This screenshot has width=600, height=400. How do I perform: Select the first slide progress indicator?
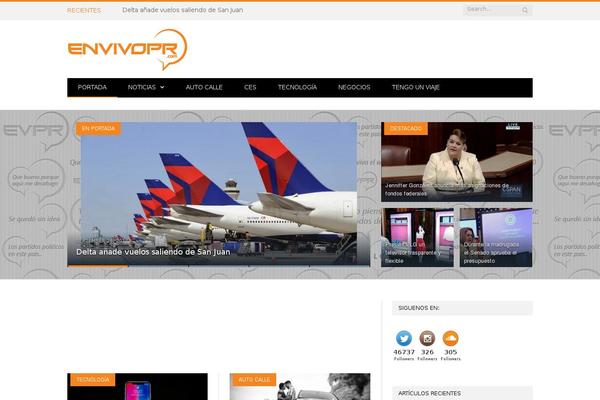pyautogui.click(x=98, y=266)
